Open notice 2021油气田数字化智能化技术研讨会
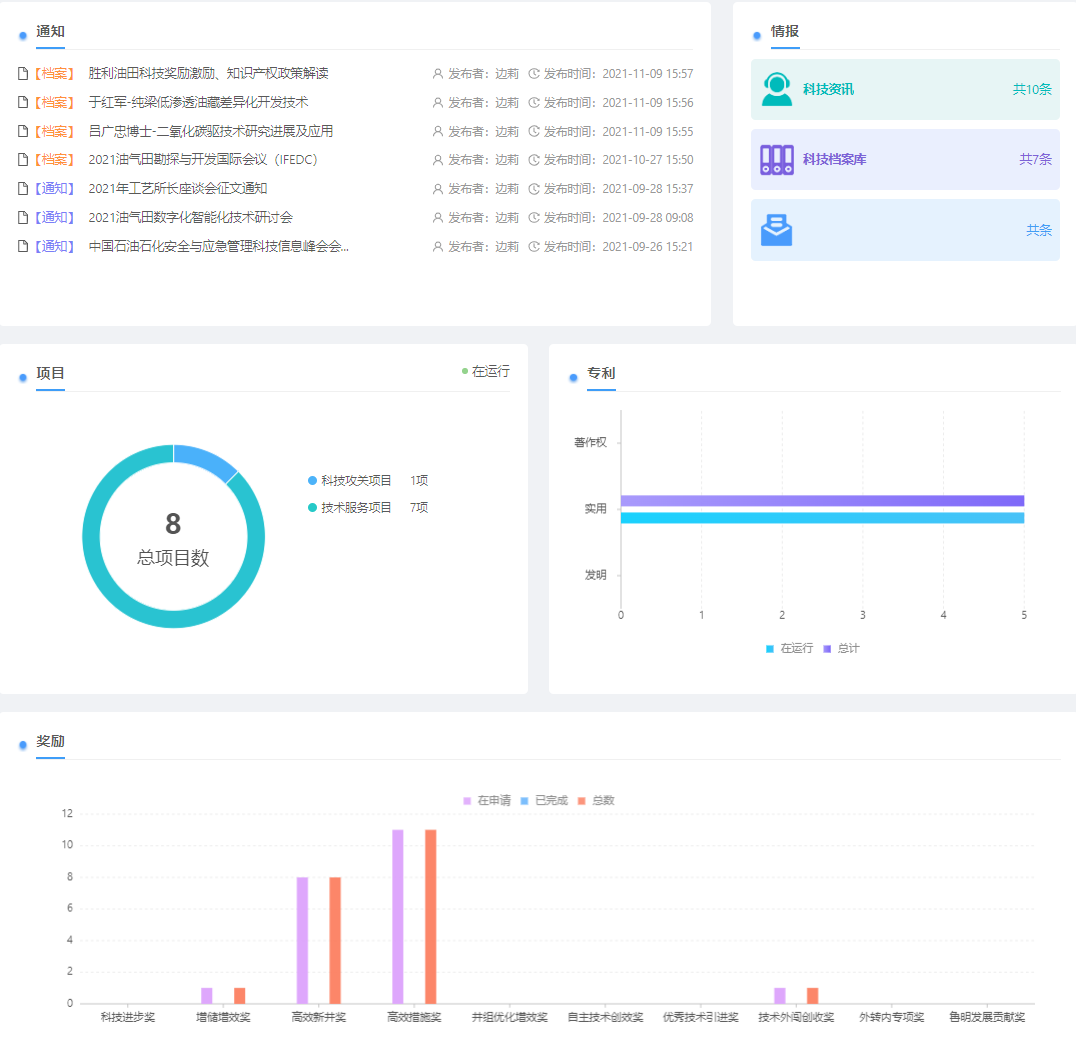 pos(190,218)
